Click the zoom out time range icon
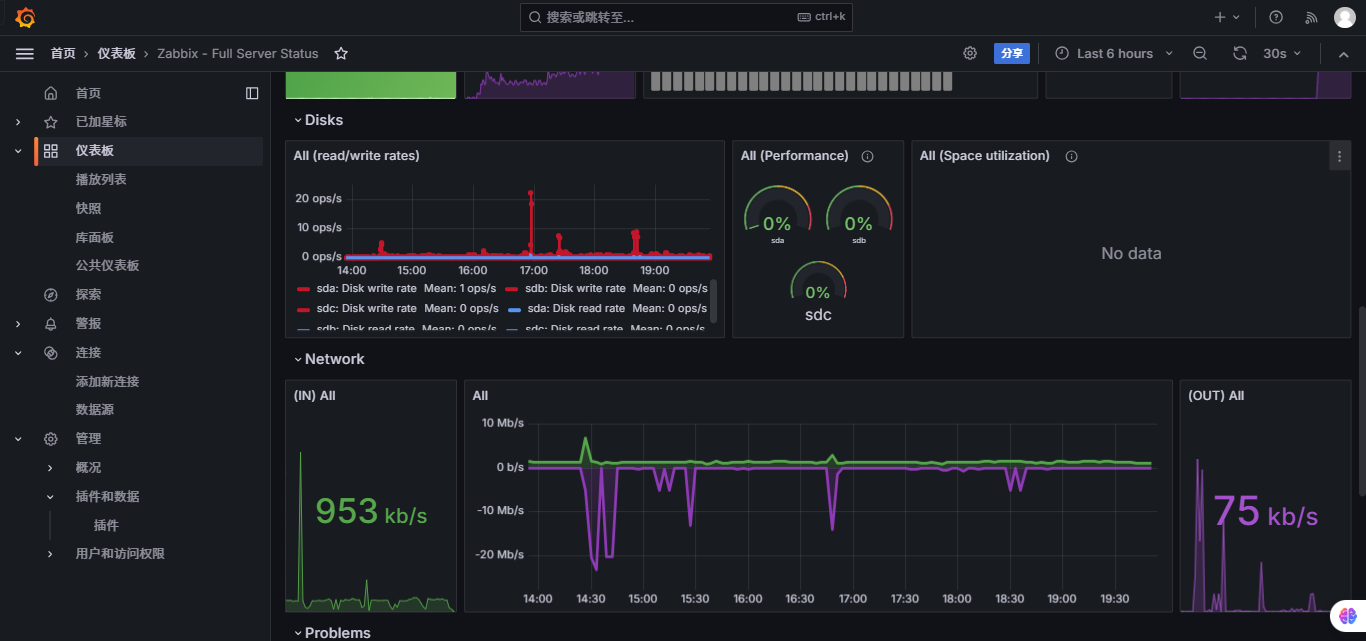This screenshot has width=1366, height=641. (1200, 54)
